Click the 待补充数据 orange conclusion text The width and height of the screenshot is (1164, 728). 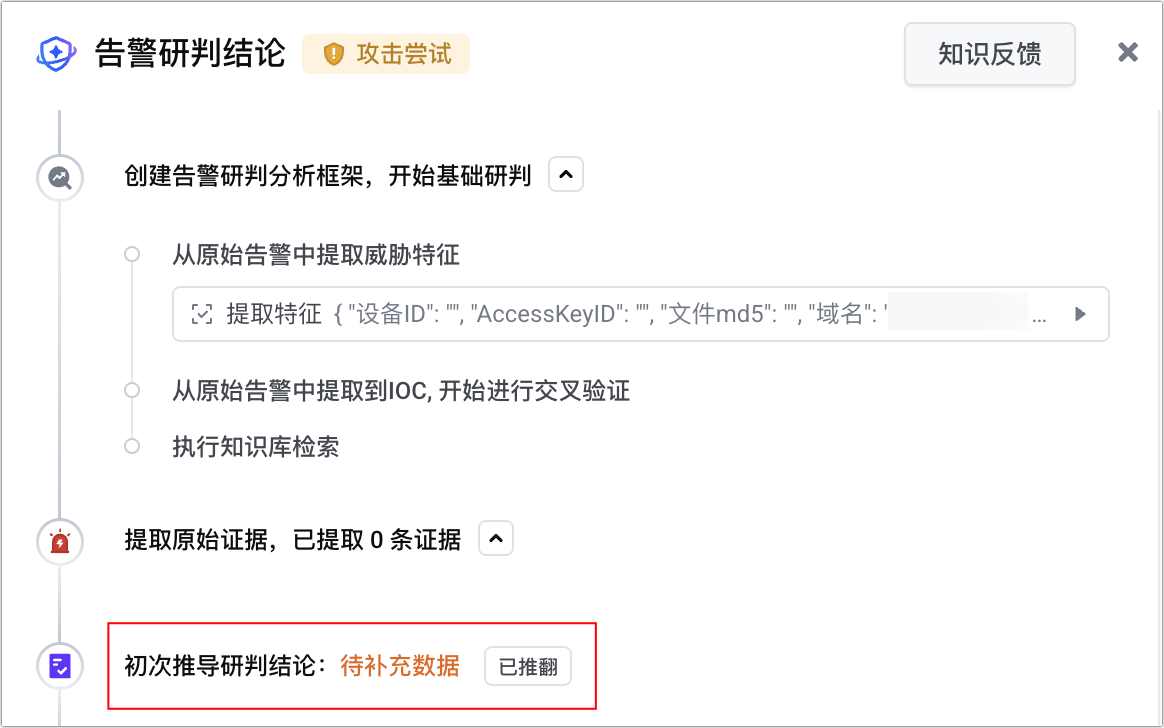point(400,666)
